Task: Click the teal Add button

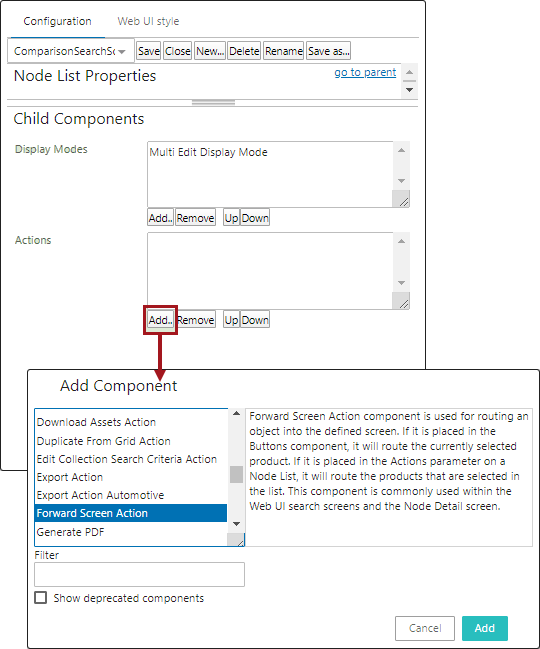Action: click(485, 628)
